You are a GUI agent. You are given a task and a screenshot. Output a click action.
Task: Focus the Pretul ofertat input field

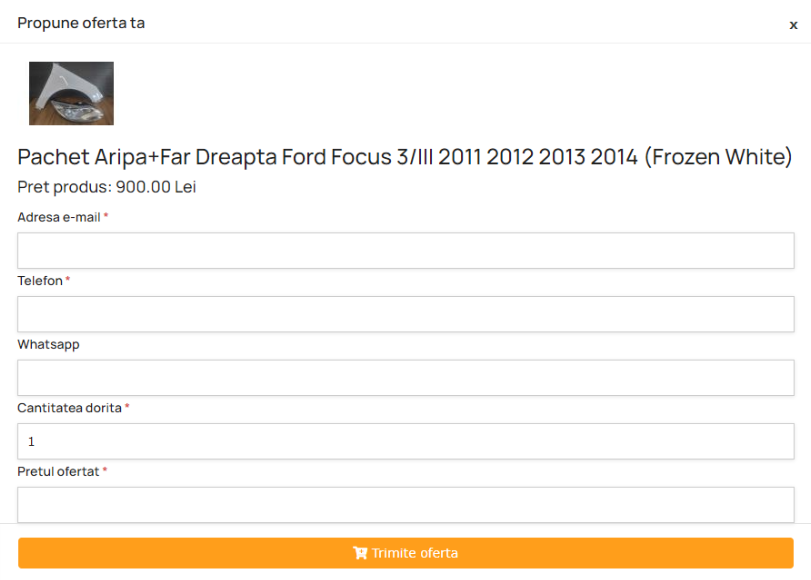(405, 504)
